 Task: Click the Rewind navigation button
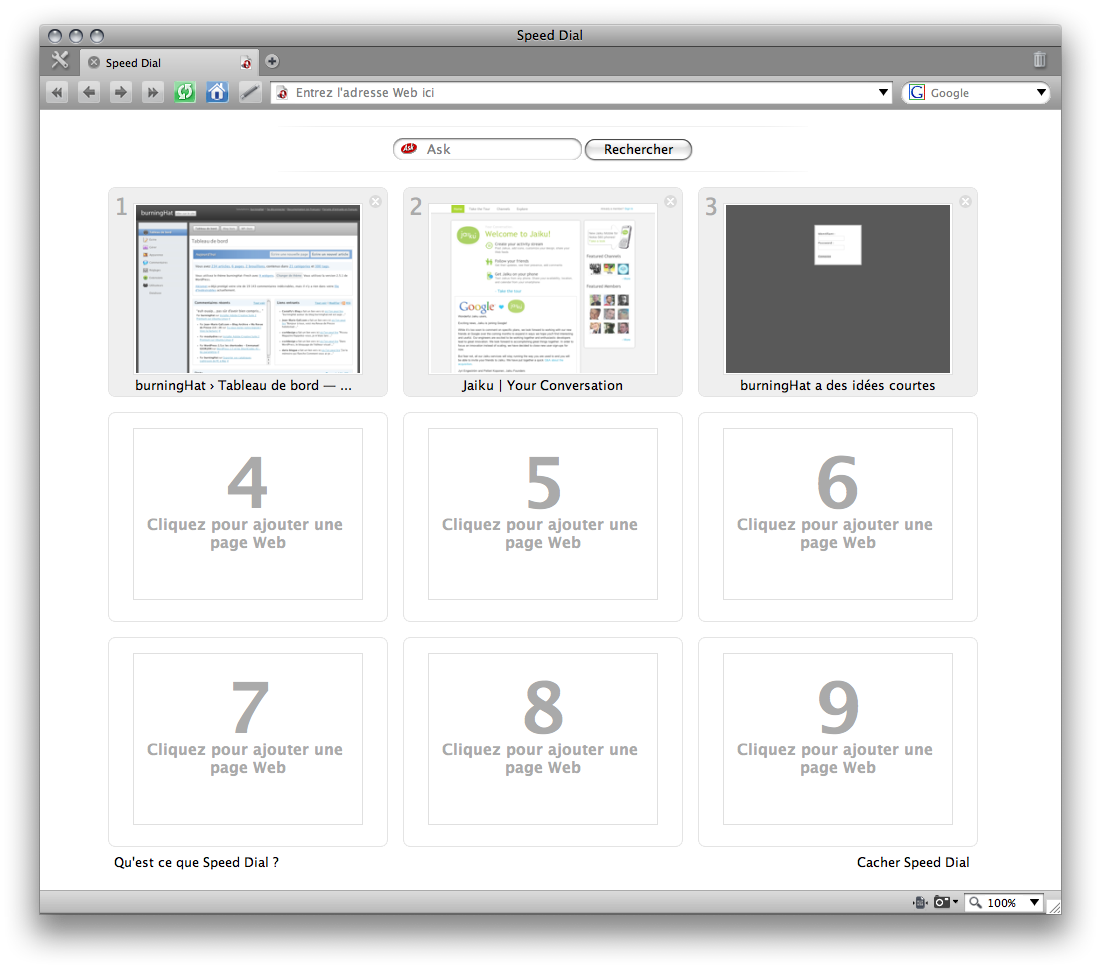click(57, 92)
